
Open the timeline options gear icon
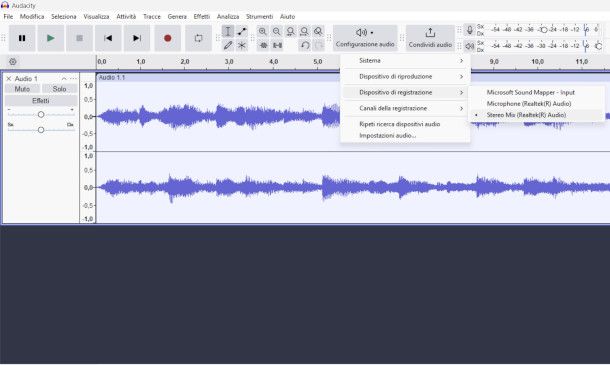click(x=13, y=61)
